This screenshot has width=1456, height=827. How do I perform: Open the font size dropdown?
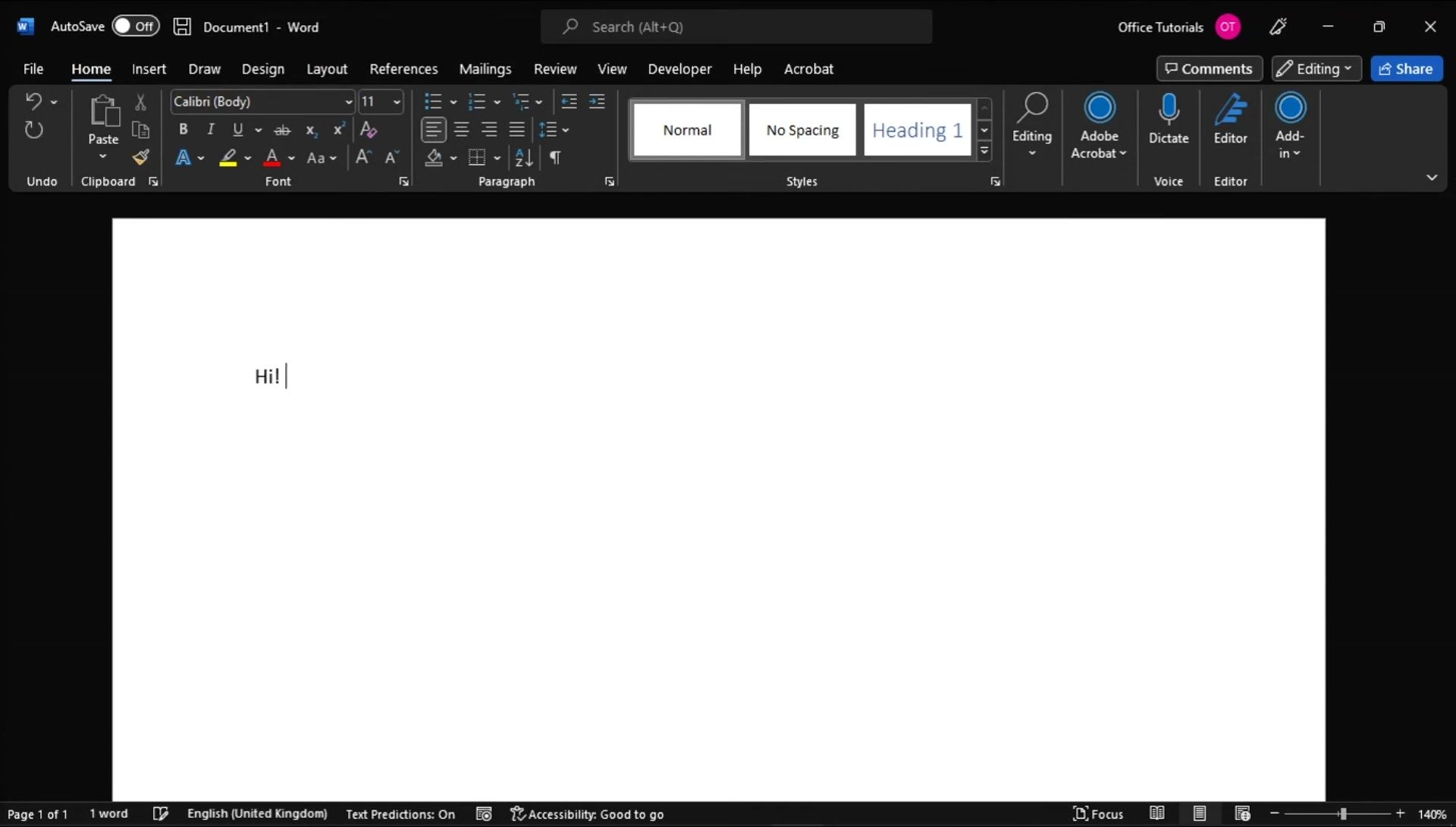[x=396, y=102]
